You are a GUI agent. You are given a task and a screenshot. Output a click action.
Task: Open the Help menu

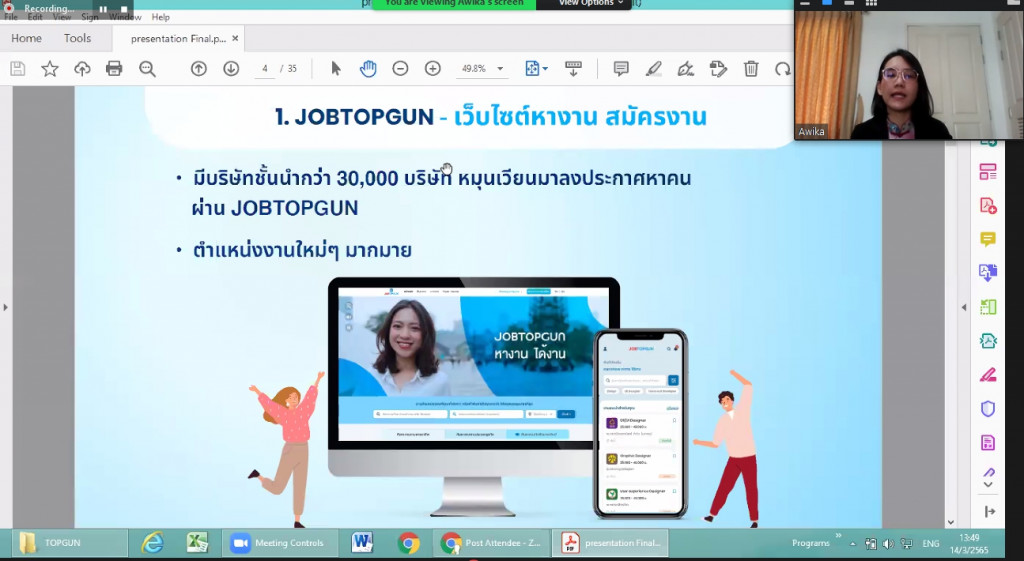[x=160, y=17]
